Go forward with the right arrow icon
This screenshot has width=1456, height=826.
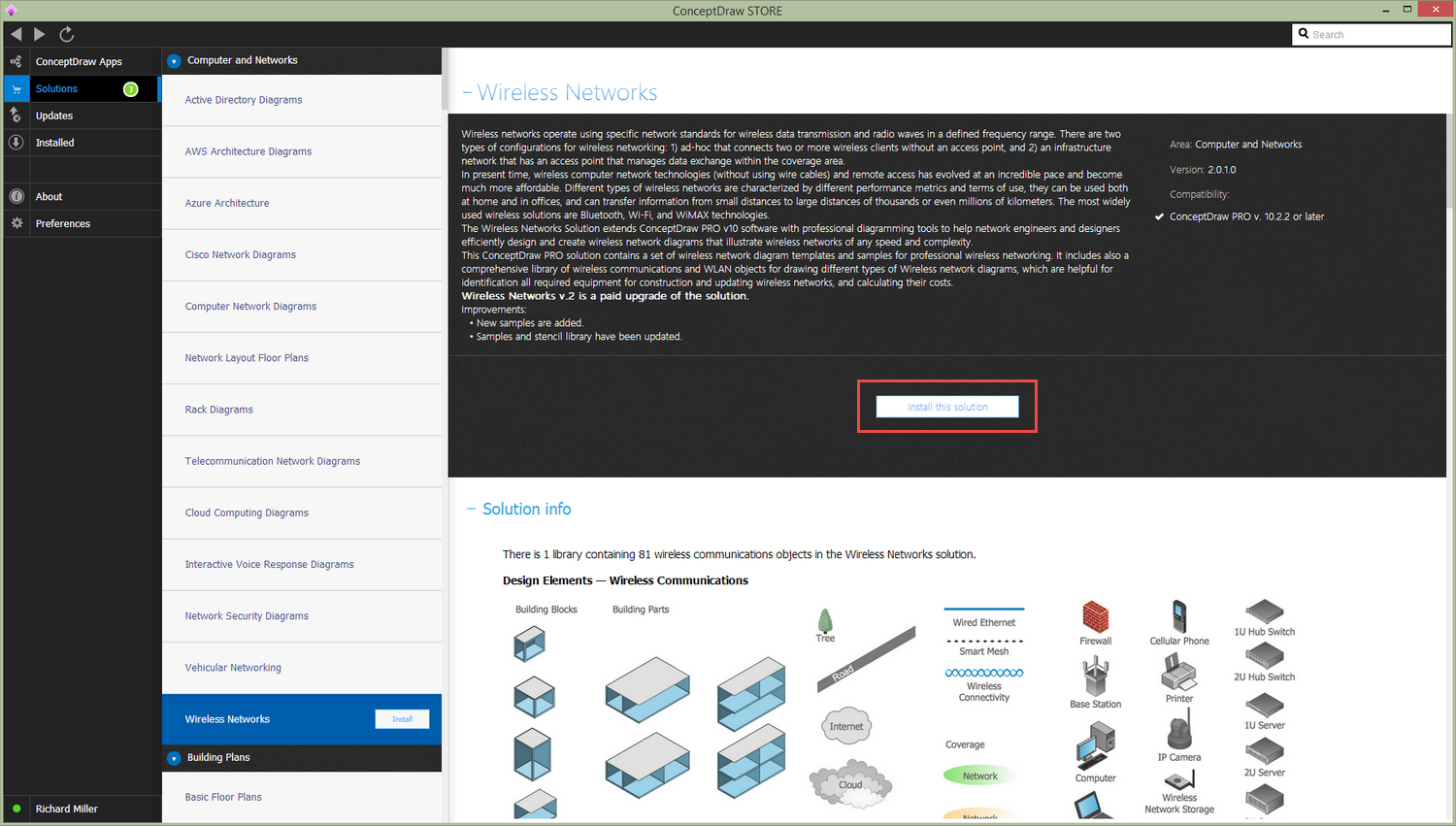pyautogui.click(x=40, y=34)
